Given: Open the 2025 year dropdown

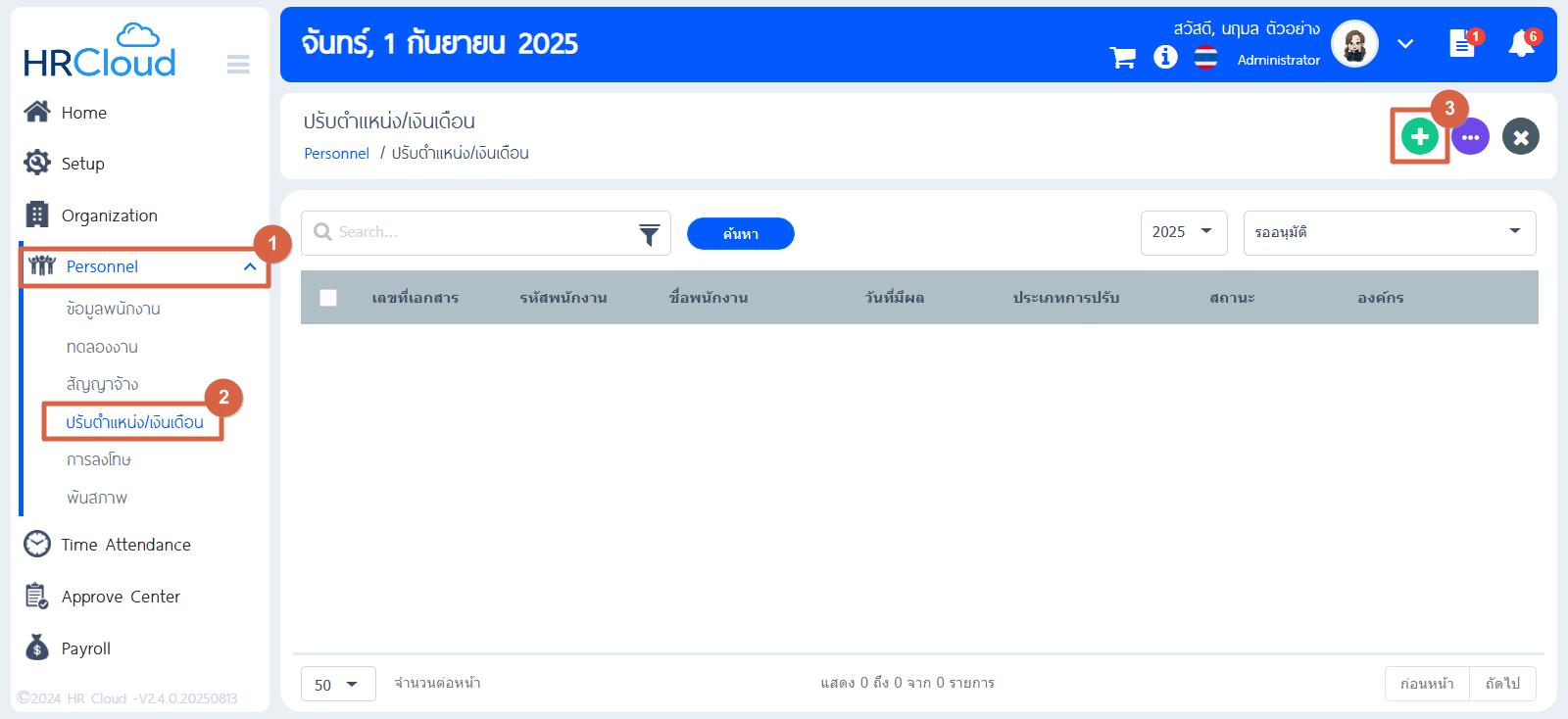Looking at the screenshot, I should click(x=1183, y=233).
